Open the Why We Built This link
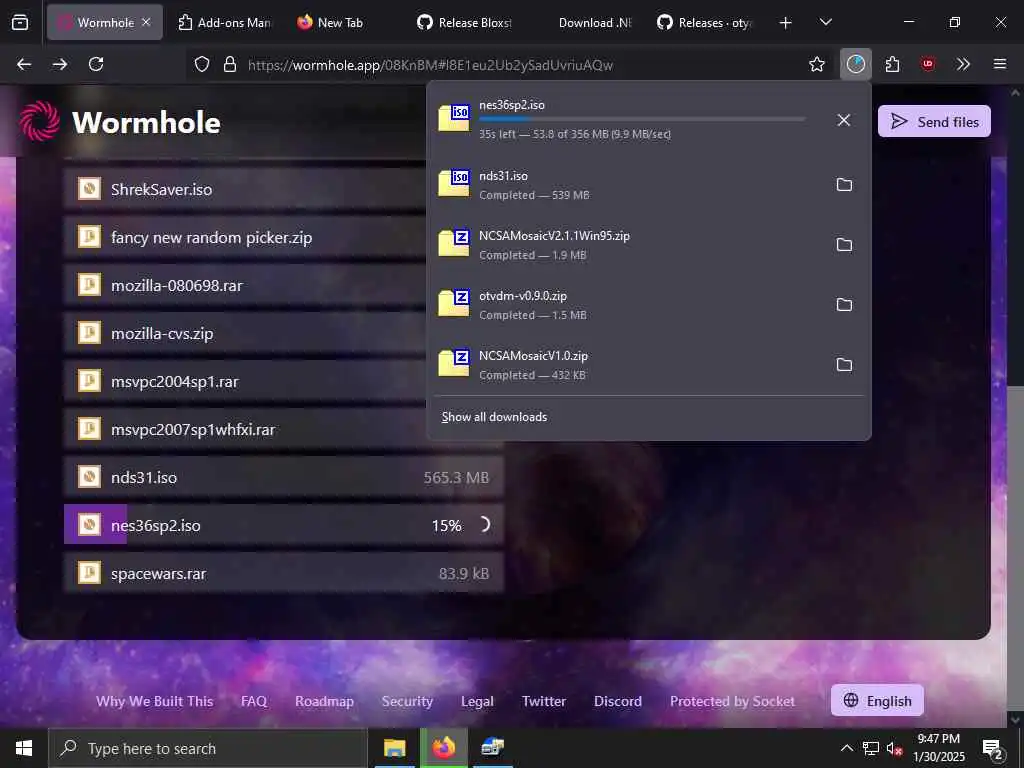This screenshot has width=1024, height=768. click(x=155, y=701)
